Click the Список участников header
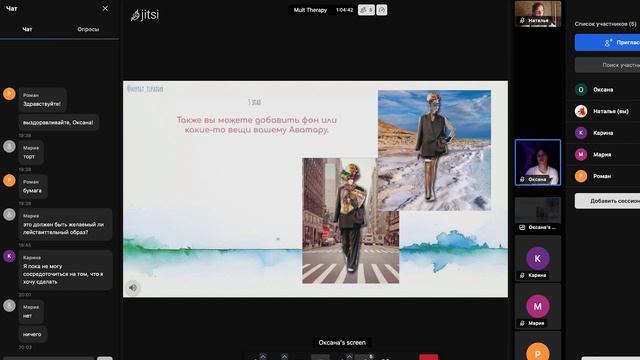The image size is (640, 360). coord(605,24)
